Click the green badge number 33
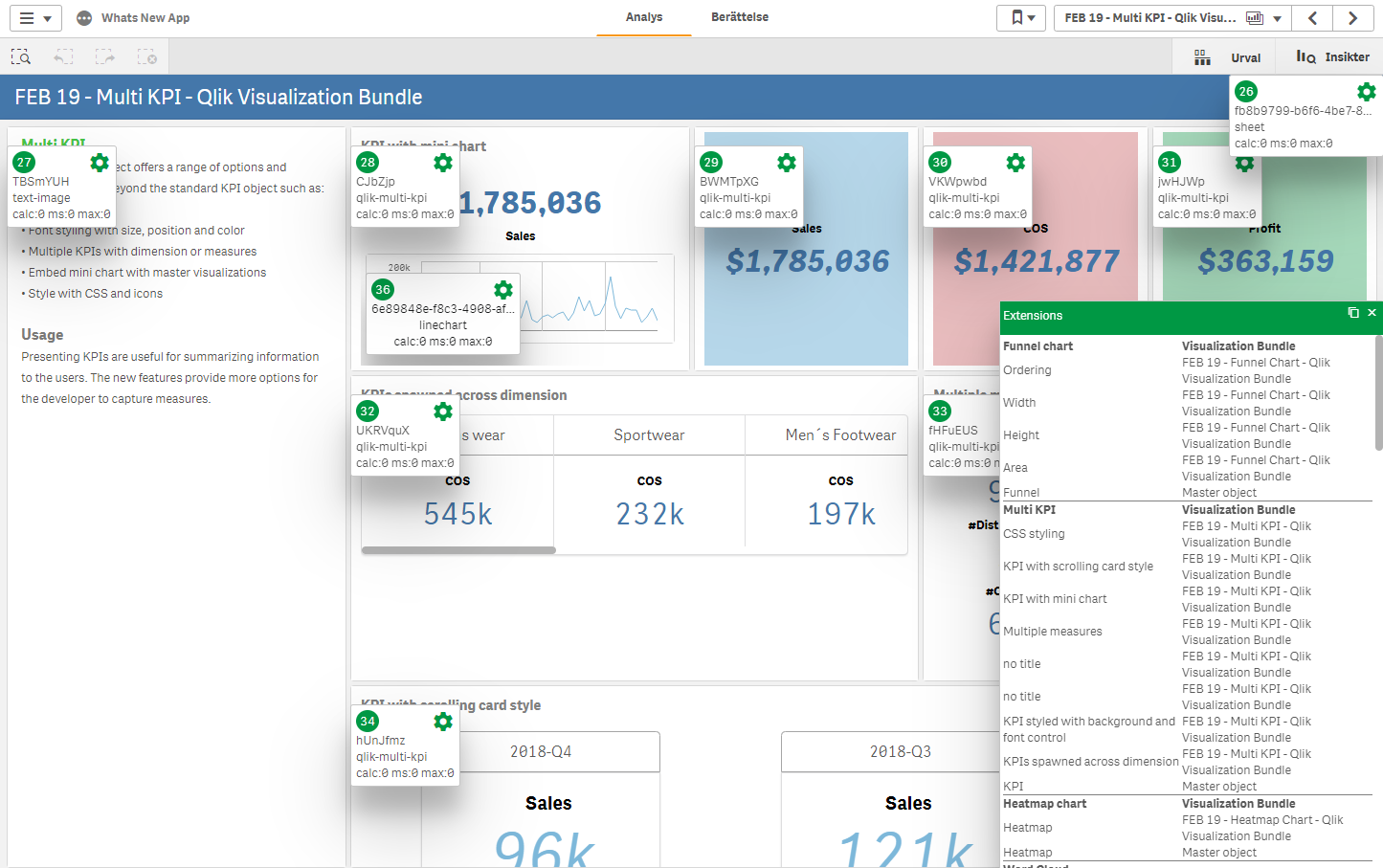Image resolution: width=1383 pixels, height=868 pixels. (940, 412)
